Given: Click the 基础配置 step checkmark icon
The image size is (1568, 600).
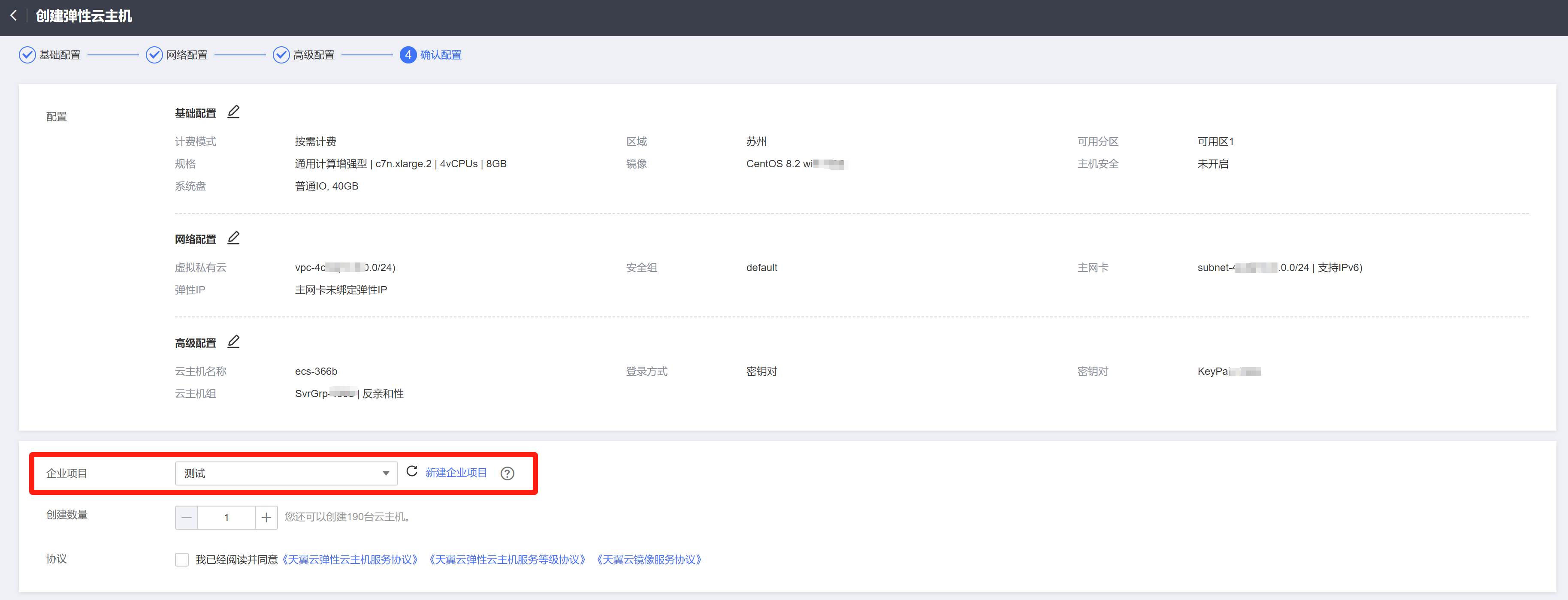Looking at the screenshot, I should tap(27, 55).
